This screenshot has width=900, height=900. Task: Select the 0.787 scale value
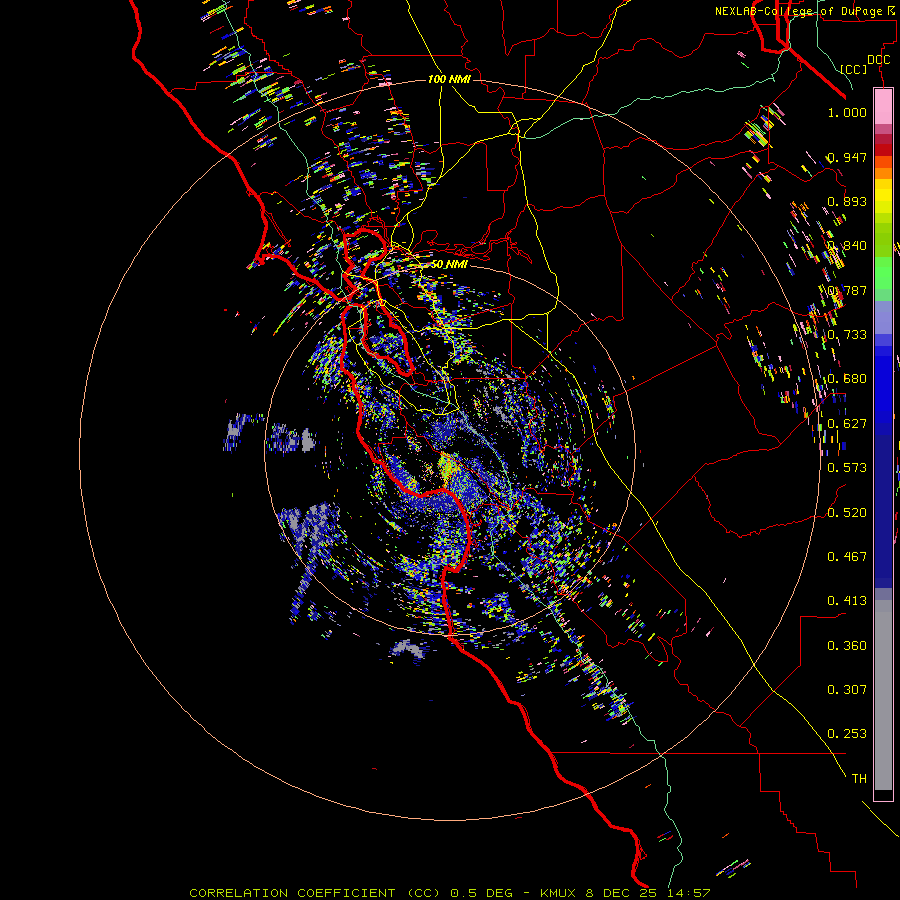847,290
